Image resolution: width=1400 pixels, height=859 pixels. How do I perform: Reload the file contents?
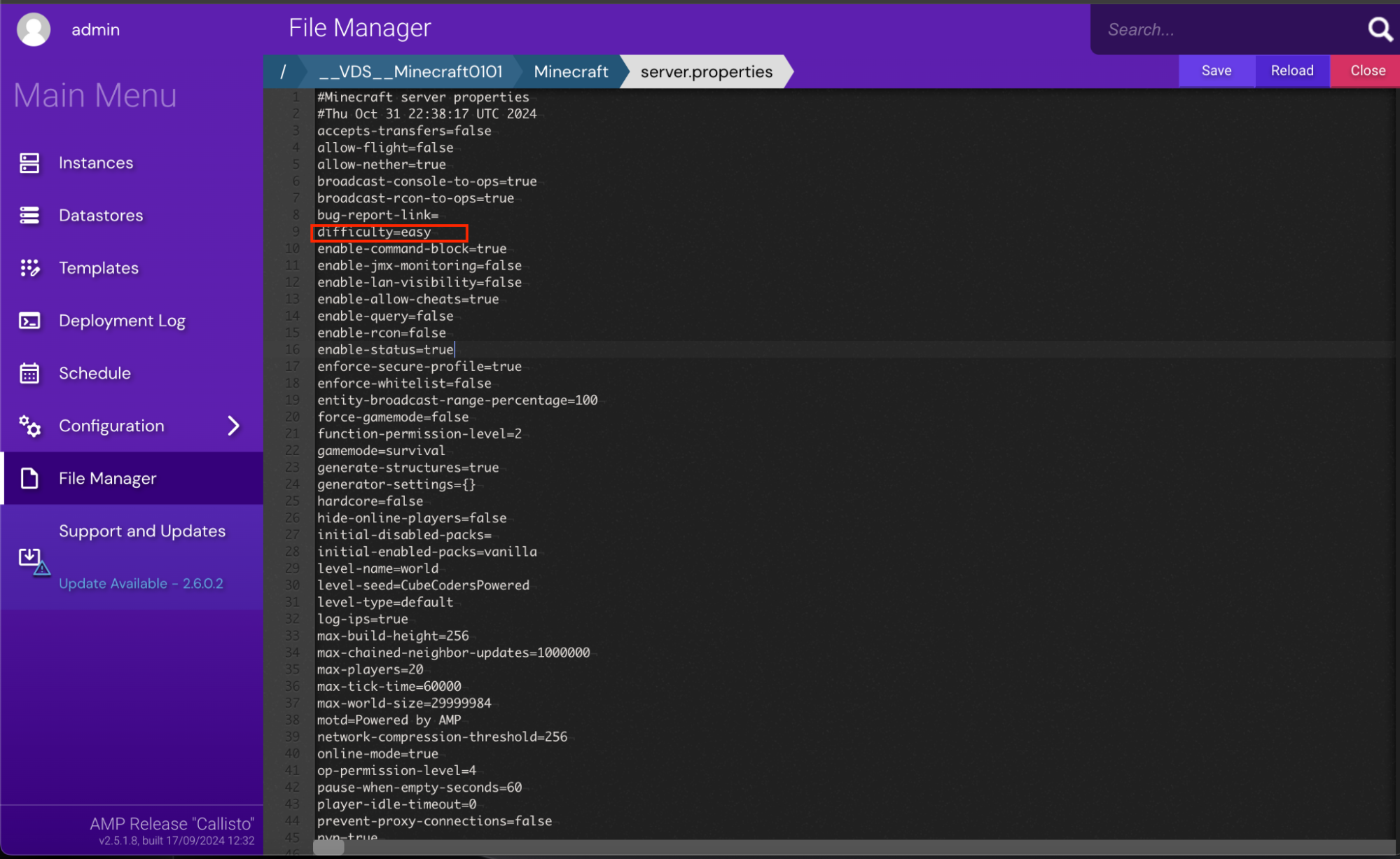coord(1291,70)
